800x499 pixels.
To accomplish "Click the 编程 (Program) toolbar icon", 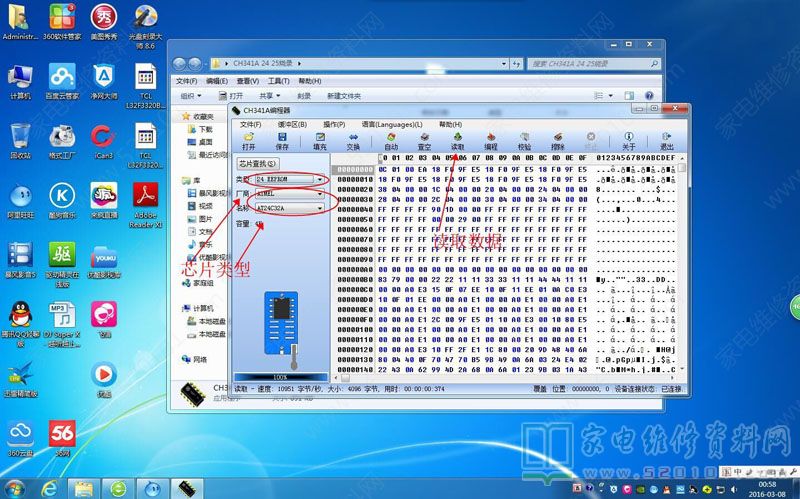I will (x=490, y=140).
